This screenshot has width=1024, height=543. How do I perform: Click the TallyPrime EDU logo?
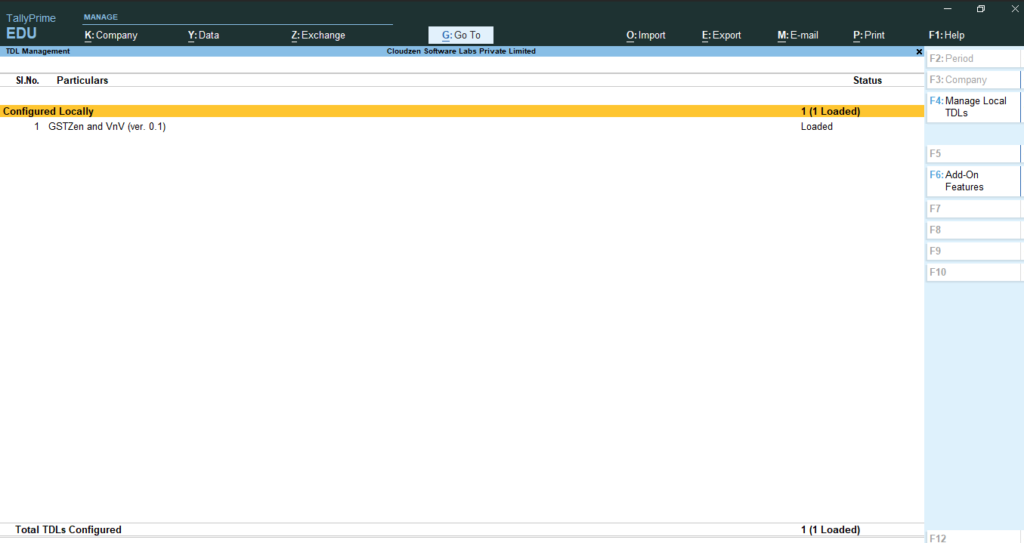[x=31, y=27]
